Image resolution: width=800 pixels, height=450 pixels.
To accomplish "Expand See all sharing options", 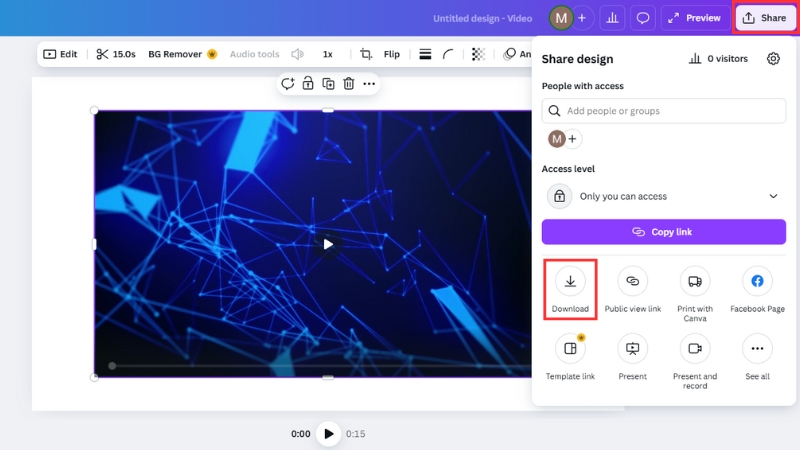I will 757,349.
